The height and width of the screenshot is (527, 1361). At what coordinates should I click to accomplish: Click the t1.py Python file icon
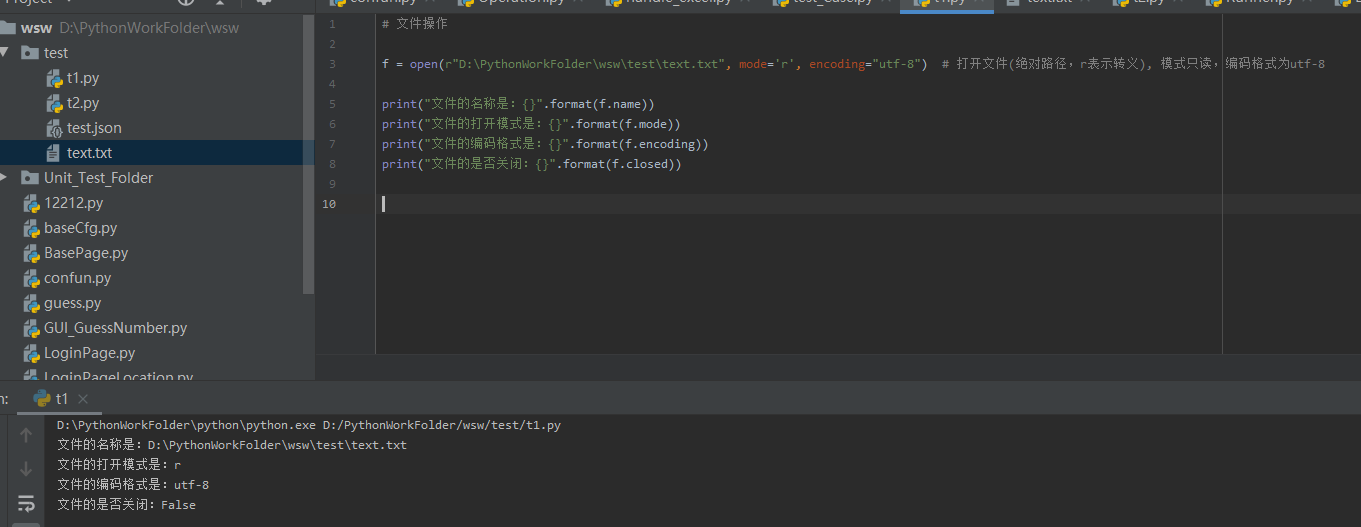(x=55, y=78)
